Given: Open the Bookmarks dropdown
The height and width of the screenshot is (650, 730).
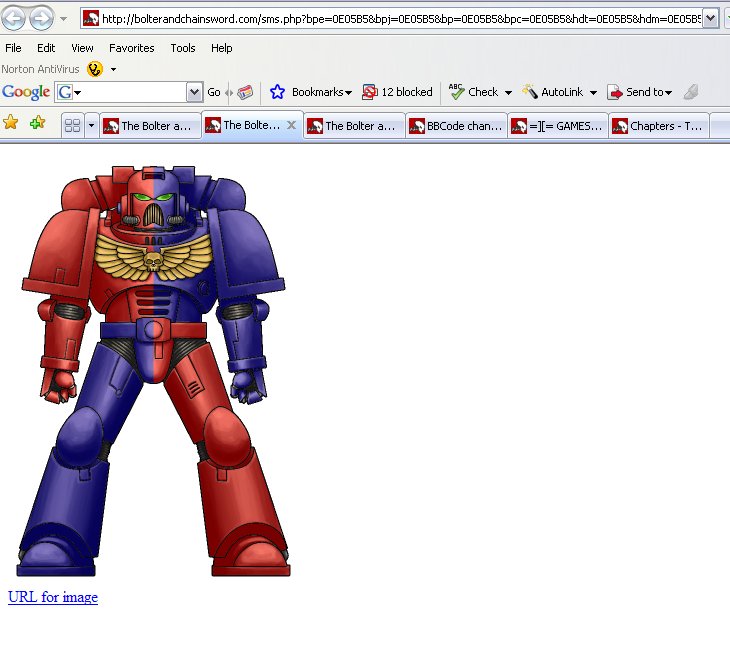Looking at the screenshot, I should coord(322,92).
